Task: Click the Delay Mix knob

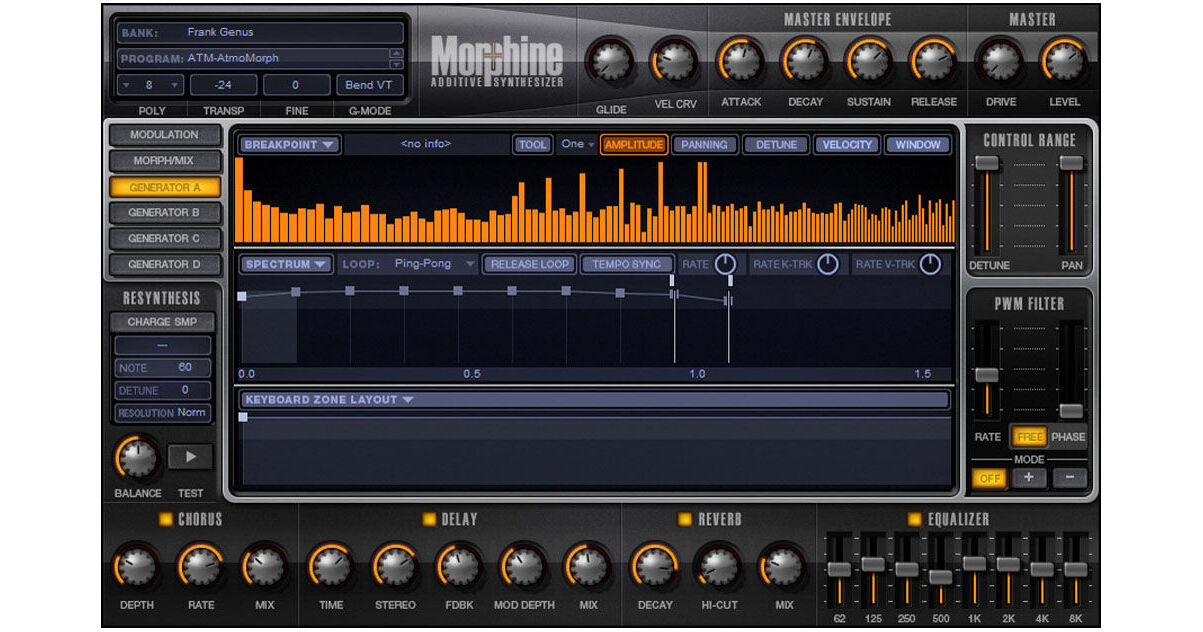Action: pyautogui.click(x=588, y=566)
